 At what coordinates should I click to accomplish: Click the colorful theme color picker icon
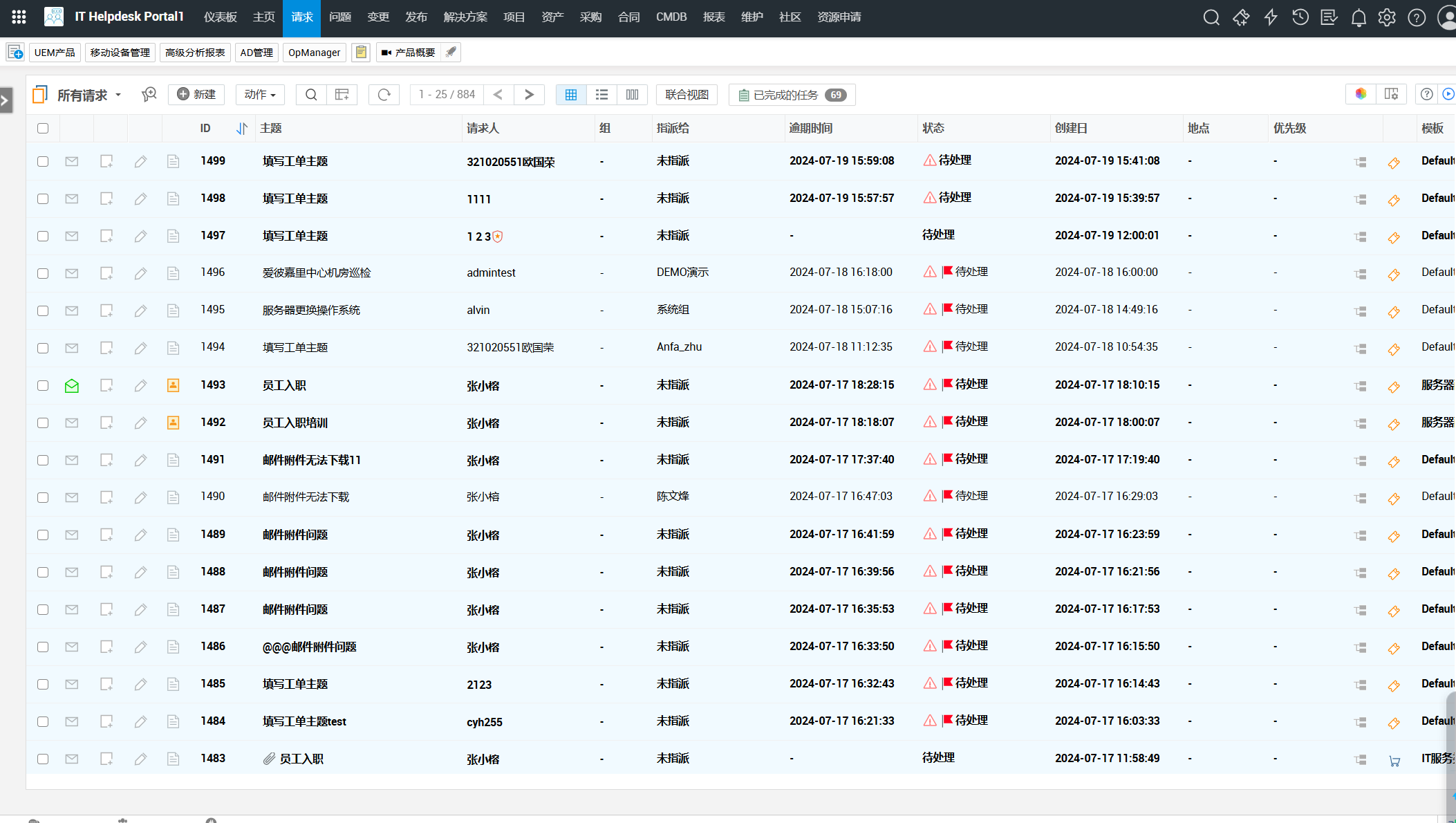coord(1360,94)
